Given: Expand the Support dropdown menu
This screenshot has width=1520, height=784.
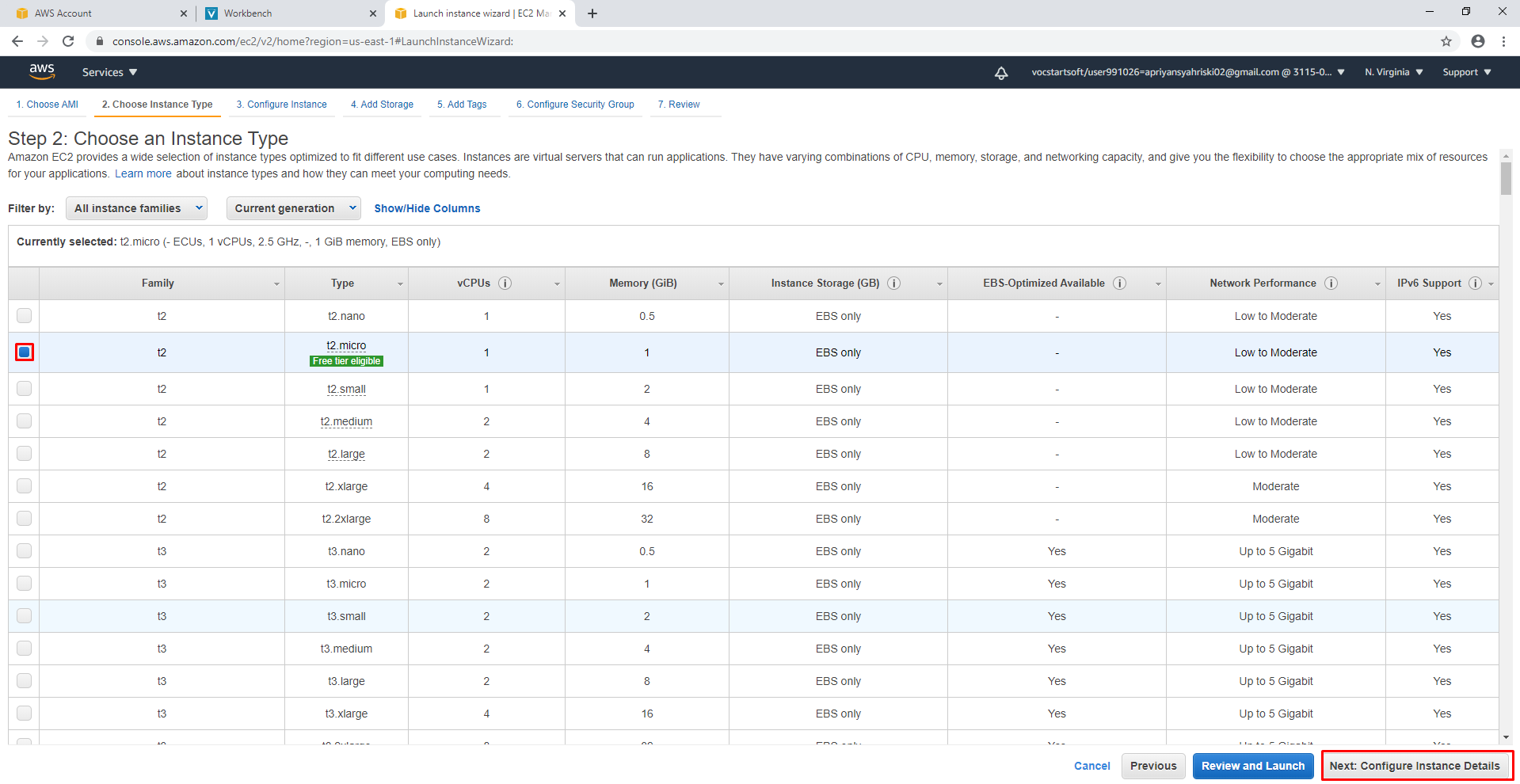Looking at the screenshot, I should [1466, 72].
